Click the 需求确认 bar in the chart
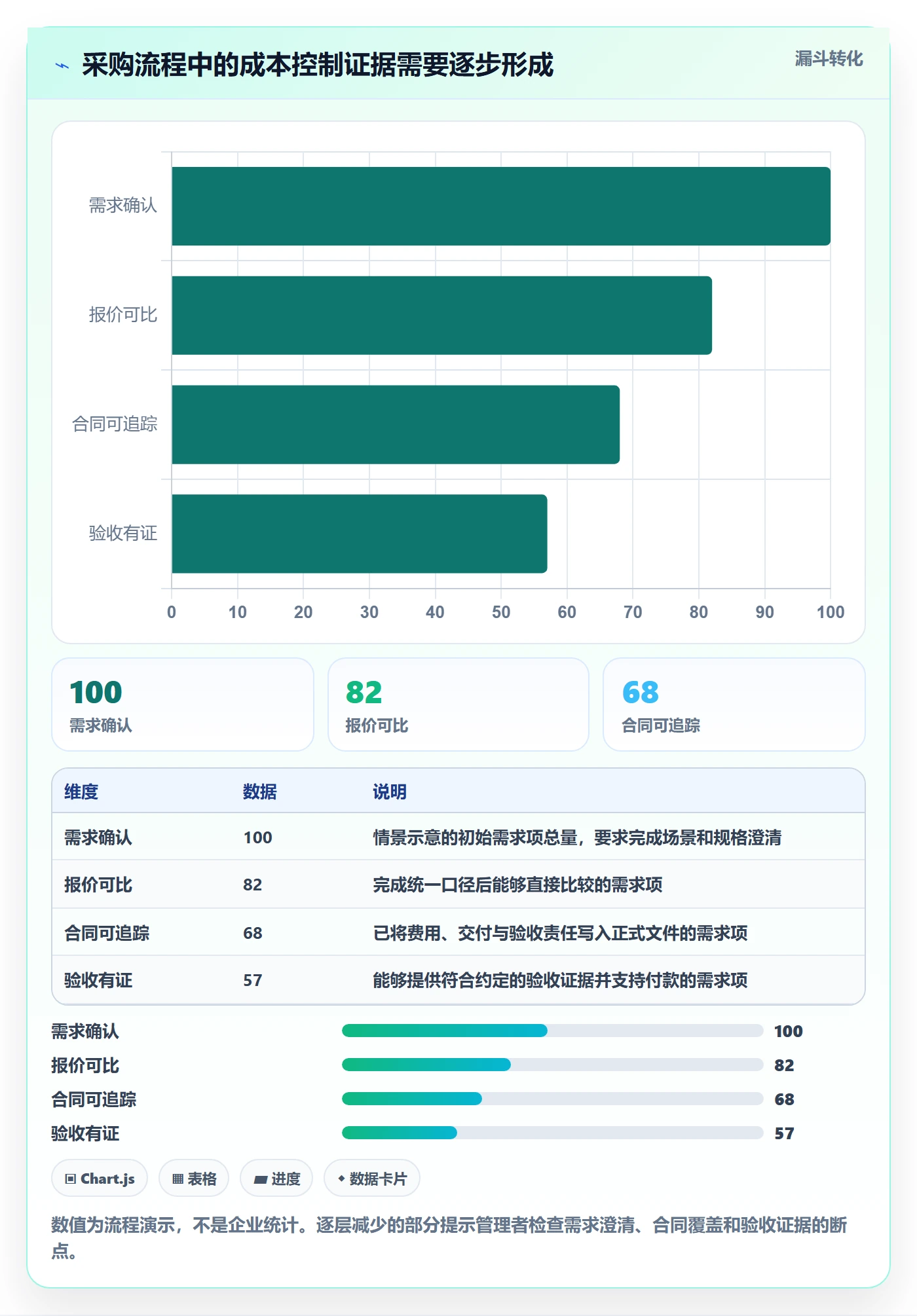 pyautogui.click(x=501, y=206)
